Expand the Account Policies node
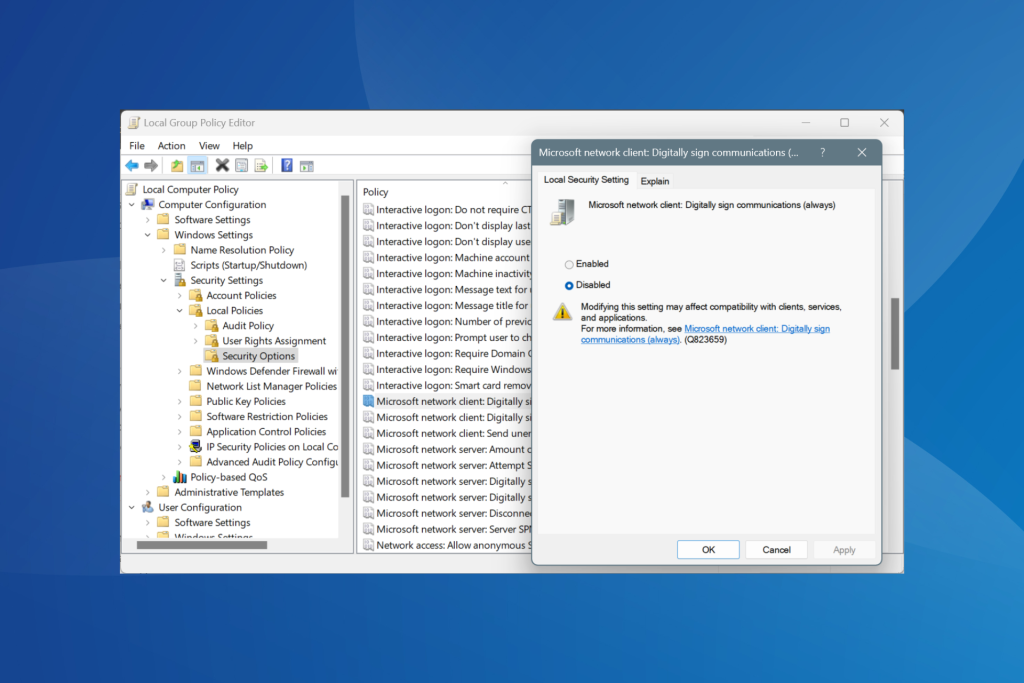1024x683 pixels. (181, 295)
